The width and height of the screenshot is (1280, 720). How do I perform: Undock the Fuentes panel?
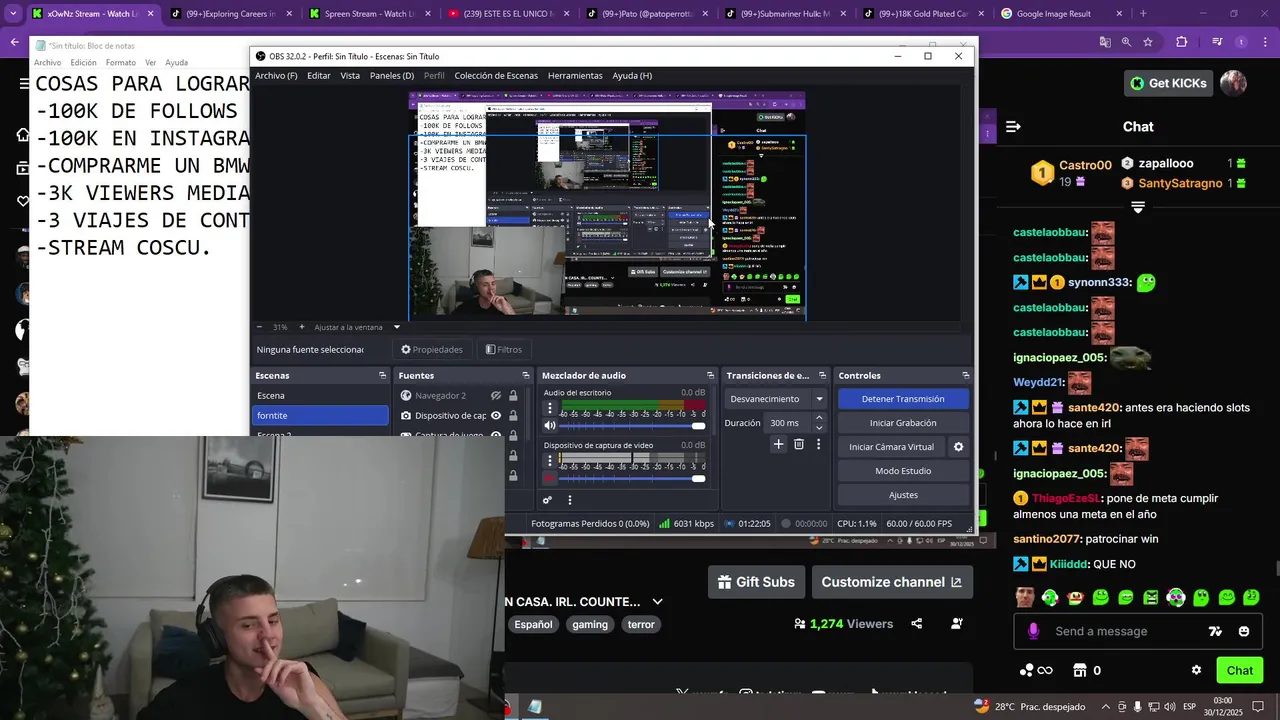click(525, 375)
